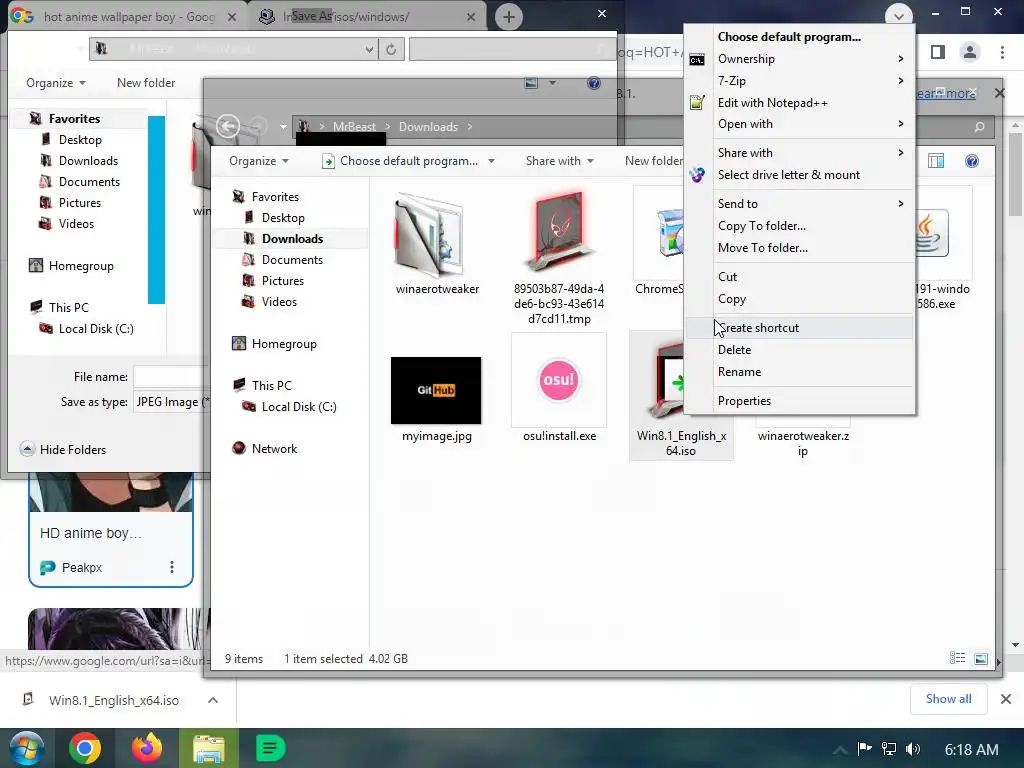Image resolution: width=1024 pixels, height=768 pixels.
Task: Open Chrome from the taskbar
Action: pyautogui.click(x=85, y=748)
